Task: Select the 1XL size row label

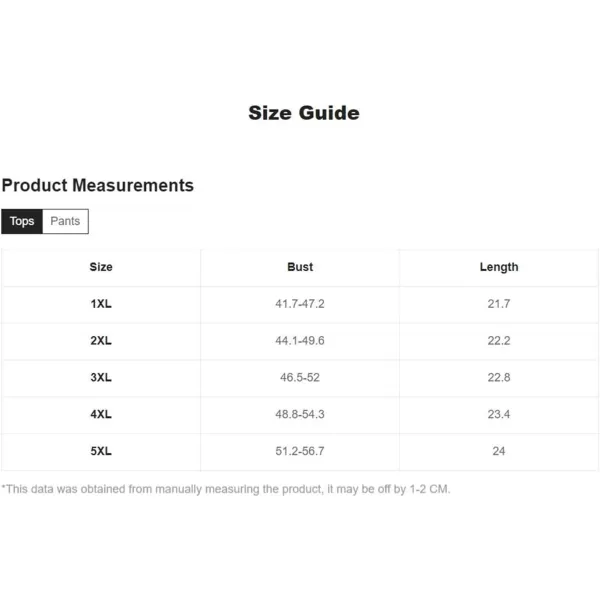Action: coord(101,304)
